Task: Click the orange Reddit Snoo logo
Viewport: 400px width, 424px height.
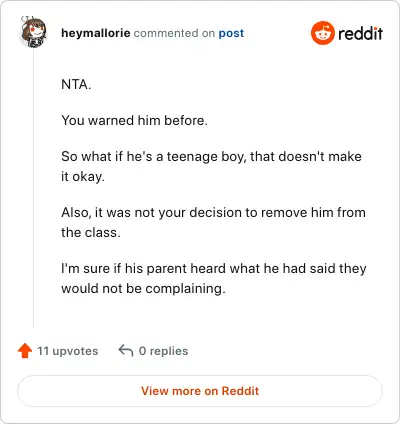Action: pyautogui.click(x=322, y=33)
